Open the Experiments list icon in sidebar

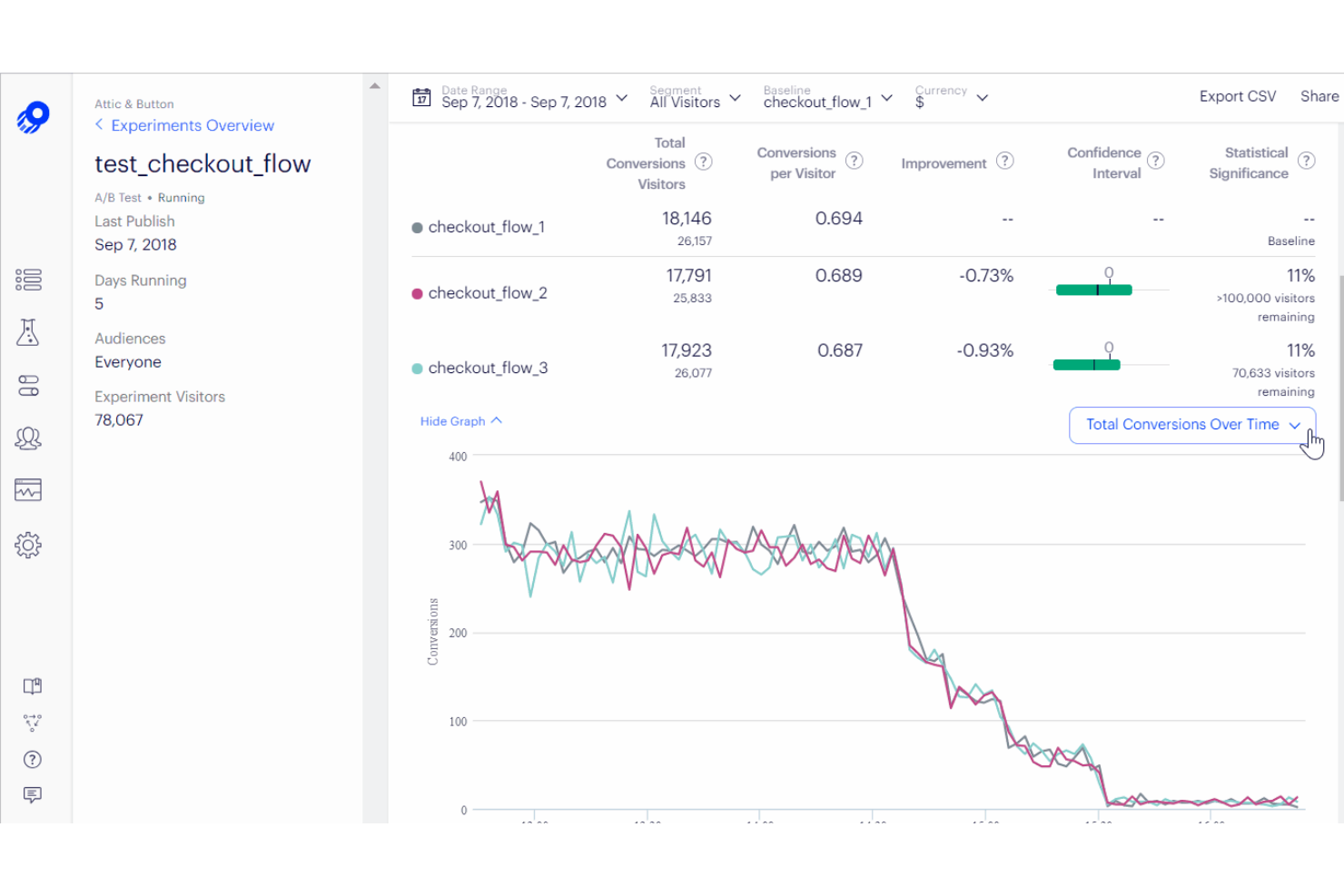pos(28,280)
